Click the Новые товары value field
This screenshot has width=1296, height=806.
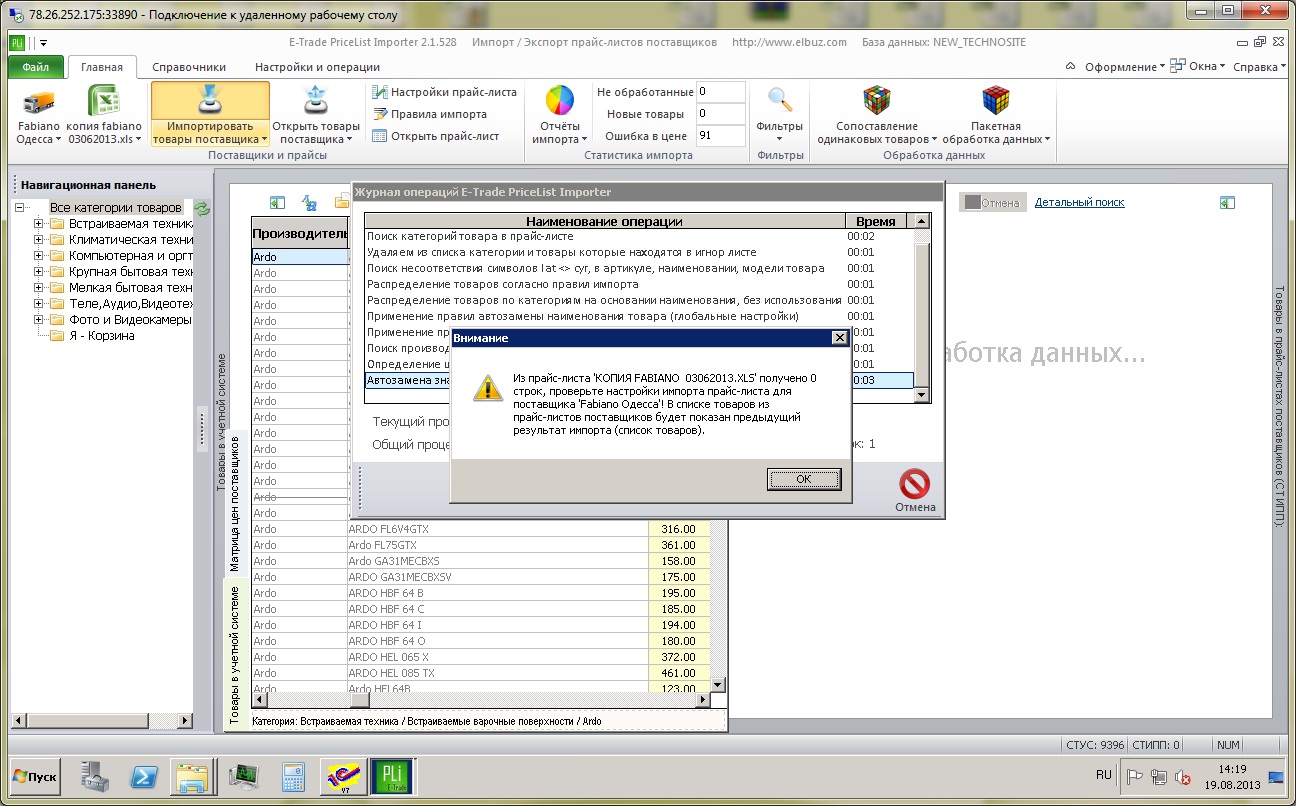coord(721,114)
